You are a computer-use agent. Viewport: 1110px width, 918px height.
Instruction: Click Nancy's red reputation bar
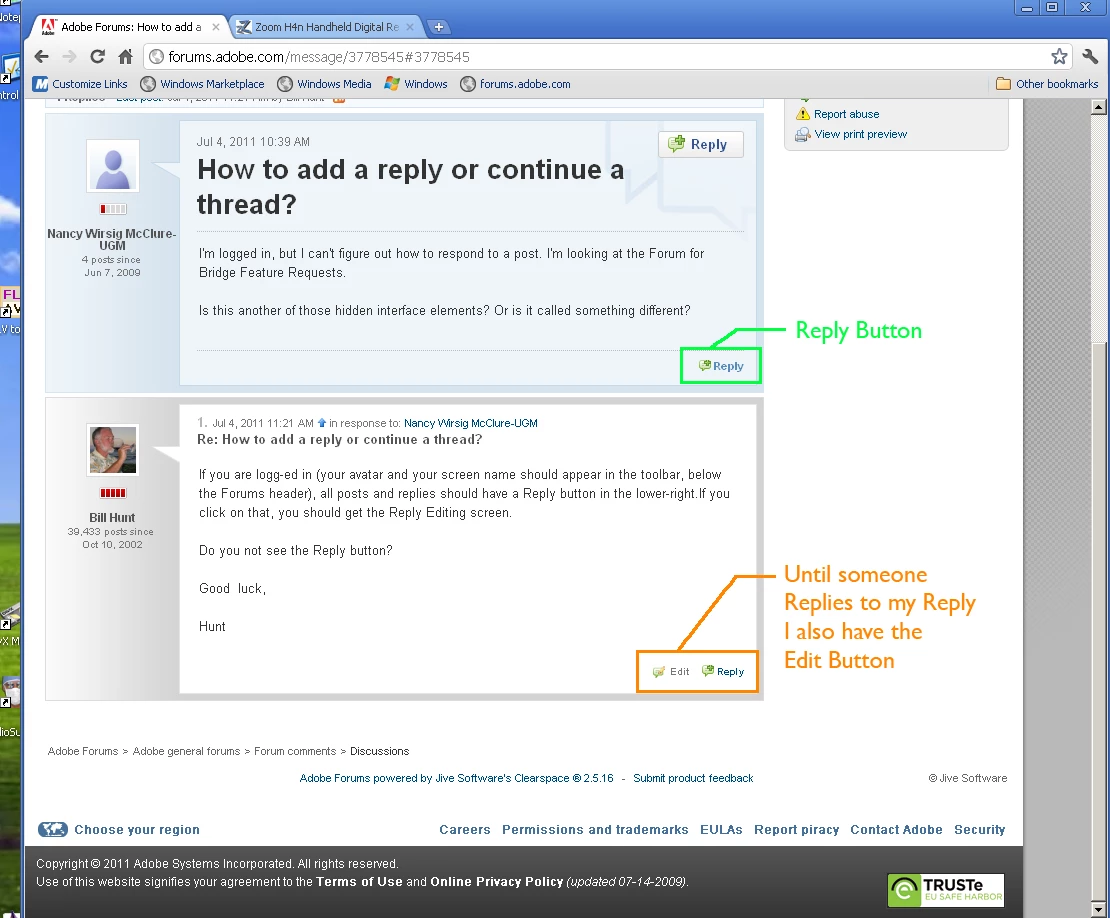[x=113, y=209]
